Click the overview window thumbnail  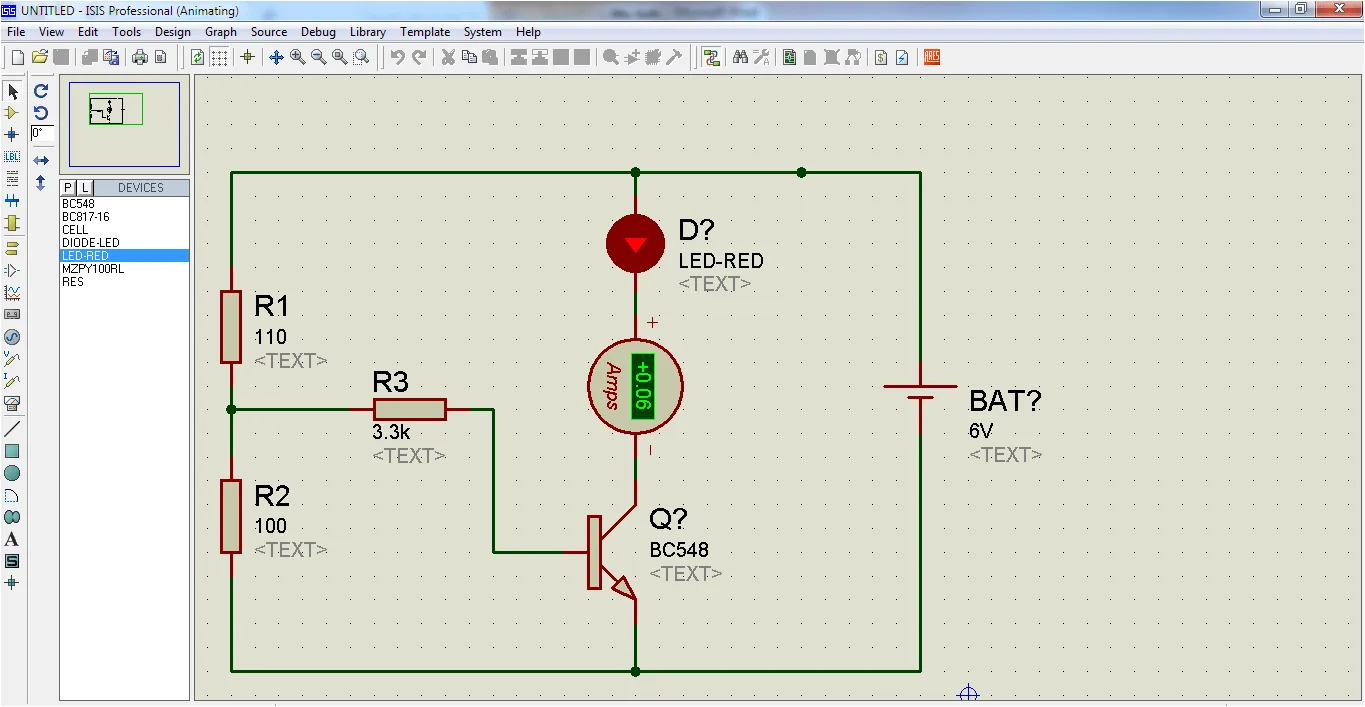click(x=125, y=125)
